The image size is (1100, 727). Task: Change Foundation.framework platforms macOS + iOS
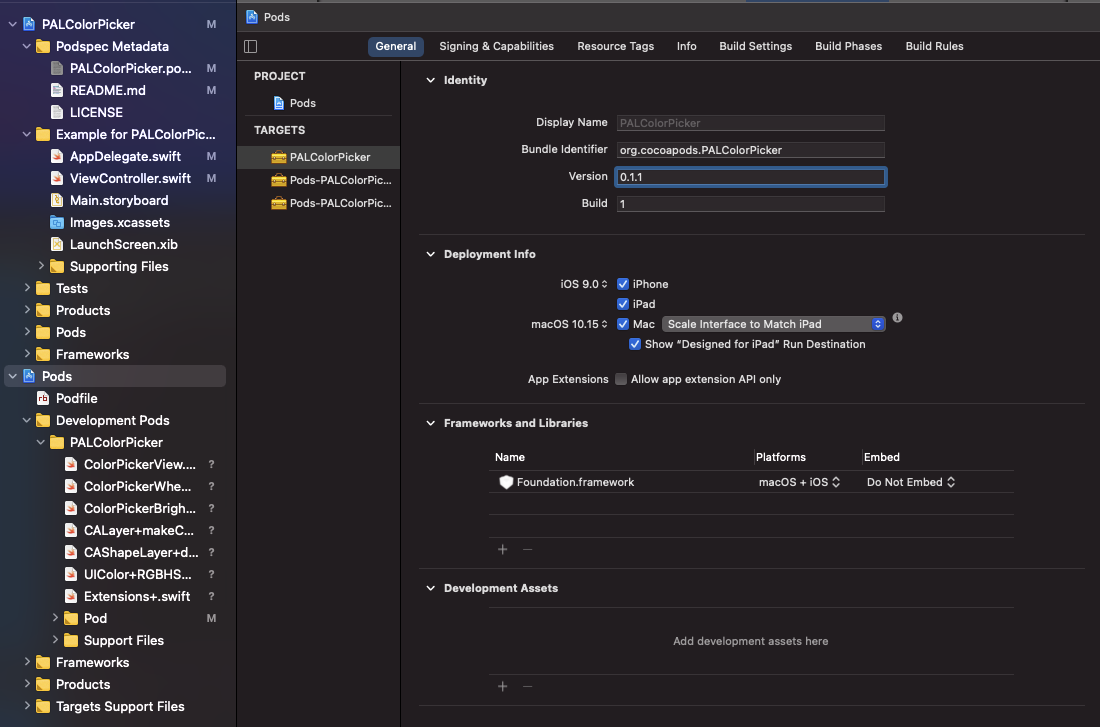[799, 482]
